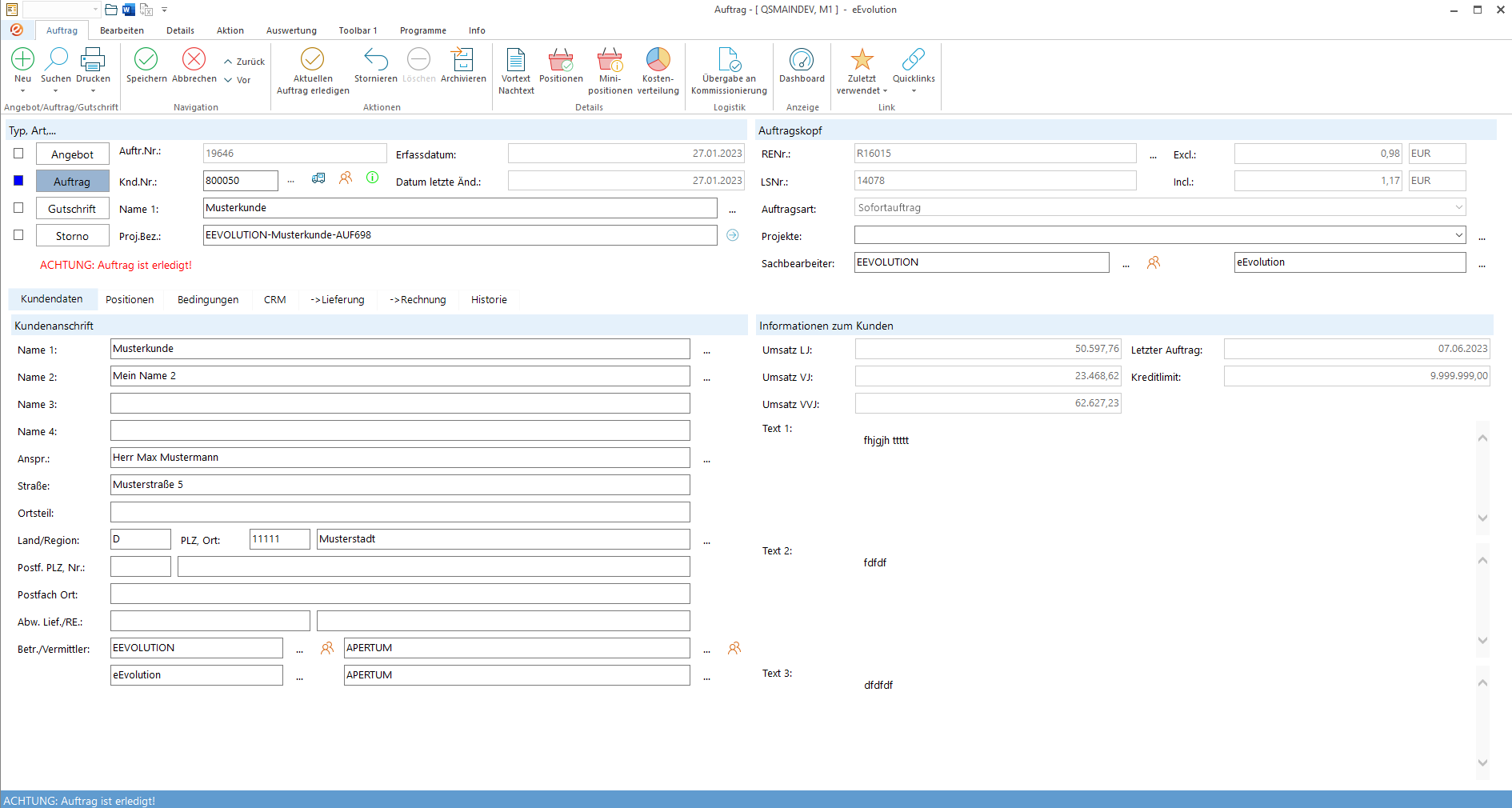Viewport: 1512px width, 808px height.
Task: Click open folder icon in title bar
Action: [111, 10]
